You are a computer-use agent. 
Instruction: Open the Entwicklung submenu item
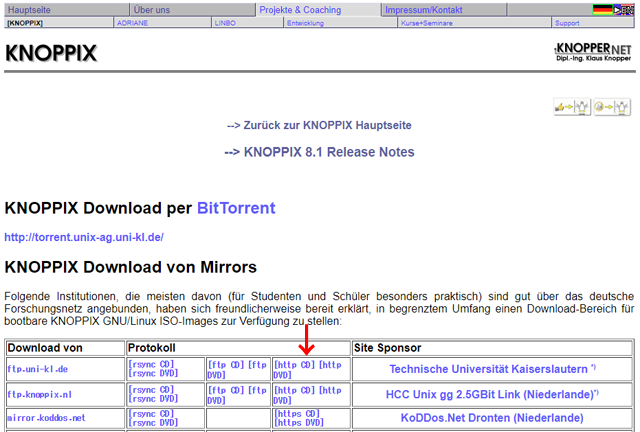tap(305, 23)
